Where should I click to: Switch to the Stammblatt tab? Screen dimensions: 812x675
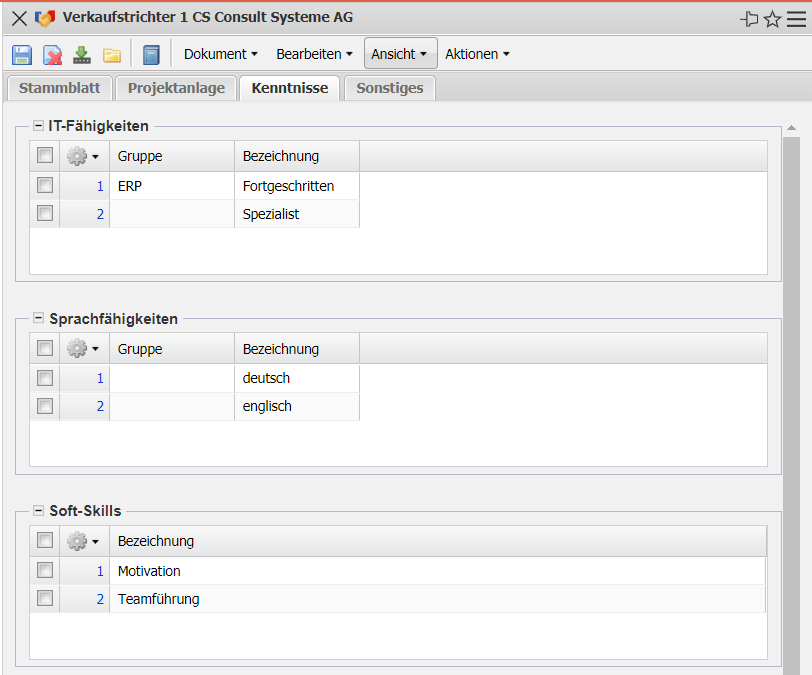pyautogui.click(x=59, y=88)
